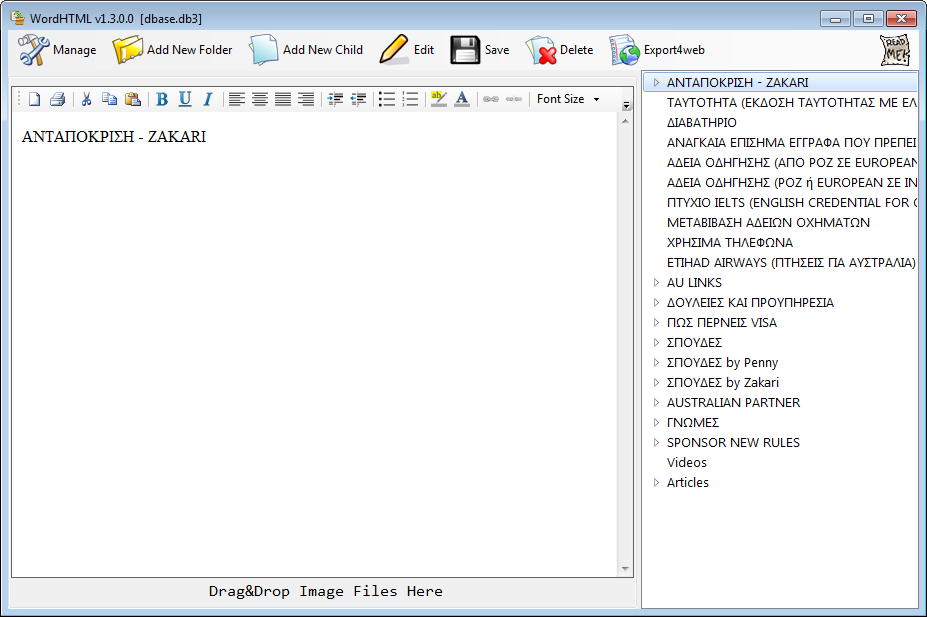The height and width of the screenshot is (617, 927).
Task: Expand the ΣΠΟΥΔΕΣ by Zakari node
Action: pos(656,382)
